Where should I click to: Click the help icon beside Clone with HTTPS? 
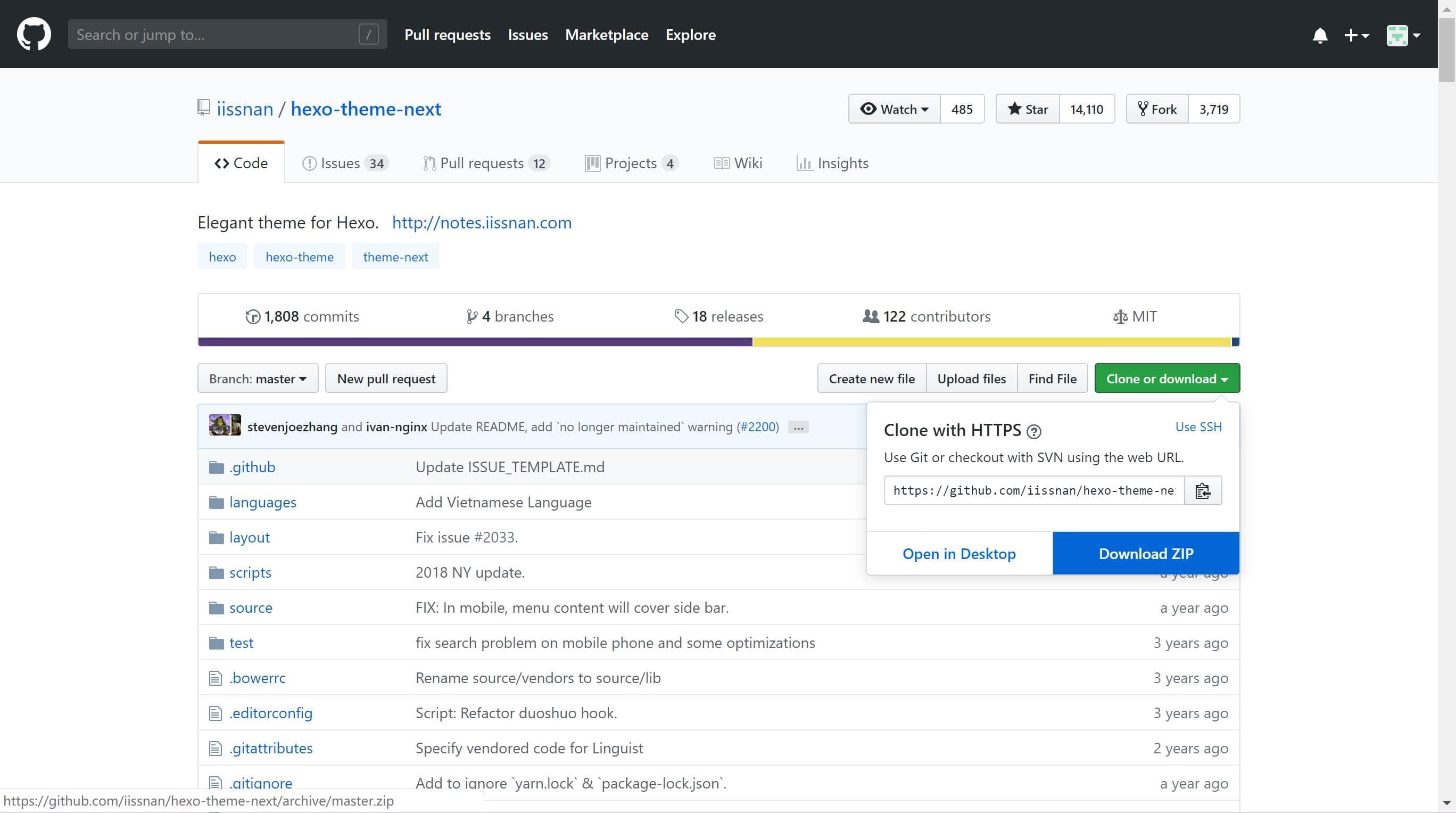pyautogui.click(x=1034, y=432)
